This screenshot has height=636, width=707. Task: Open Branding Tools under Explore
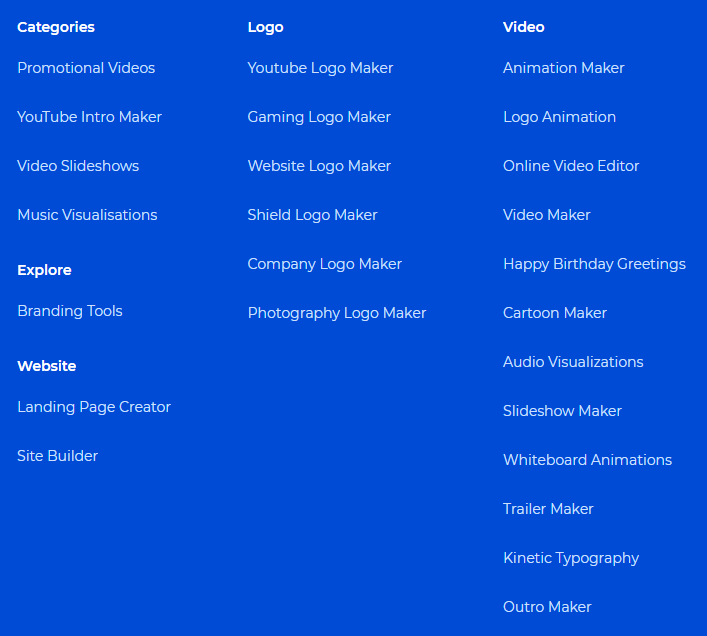click(x=70, y=311)
